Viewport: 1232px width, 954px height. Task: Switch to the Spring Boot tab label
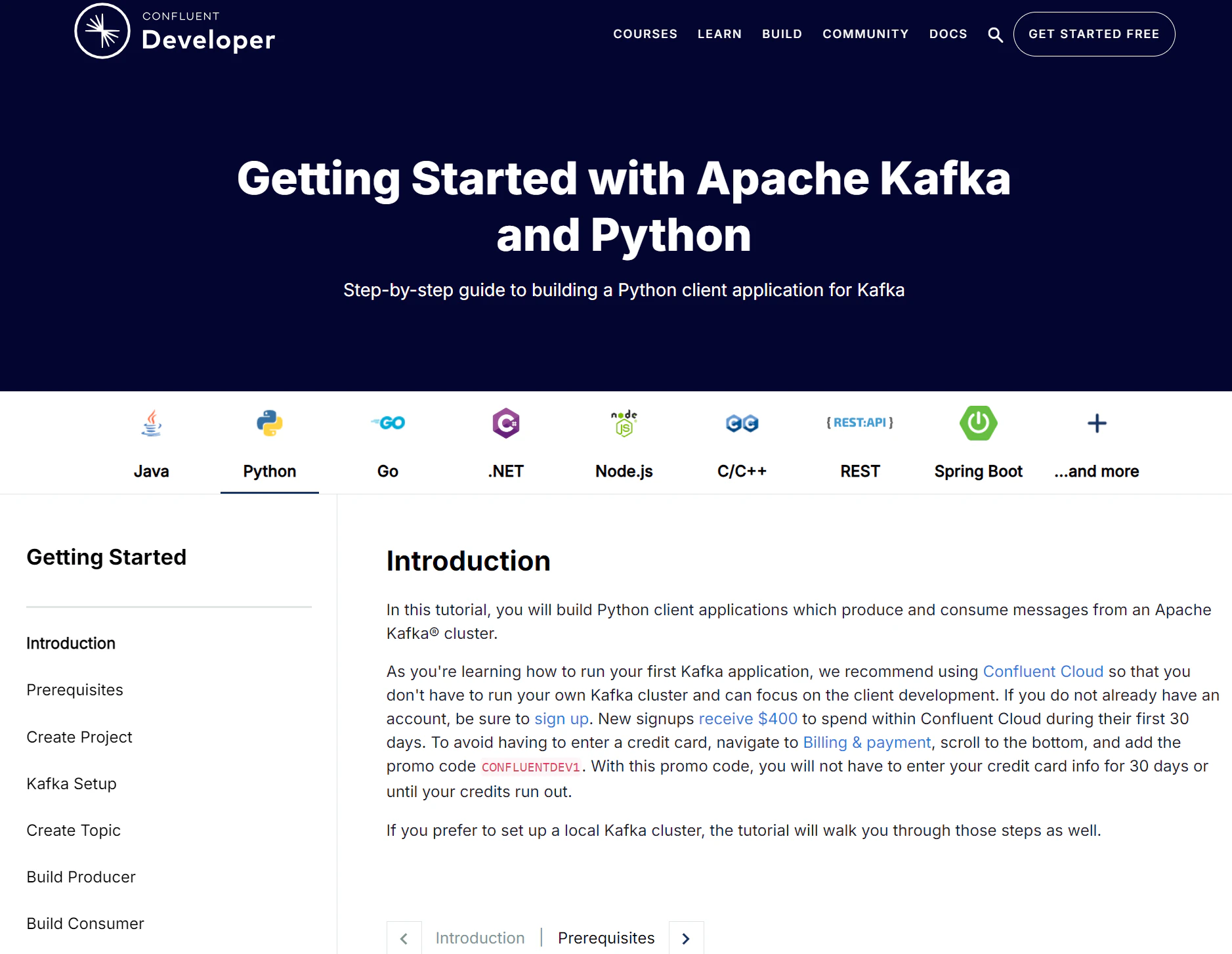(979, 471)
